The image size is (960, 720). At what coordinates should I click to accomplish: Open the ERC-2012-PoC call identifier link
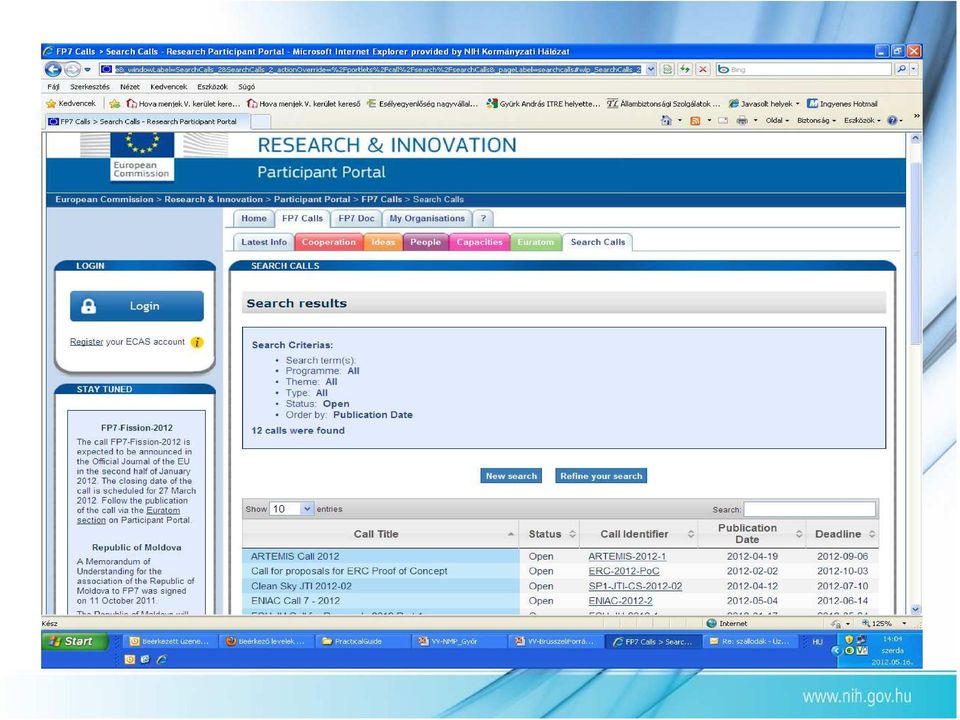pos(624,571)
